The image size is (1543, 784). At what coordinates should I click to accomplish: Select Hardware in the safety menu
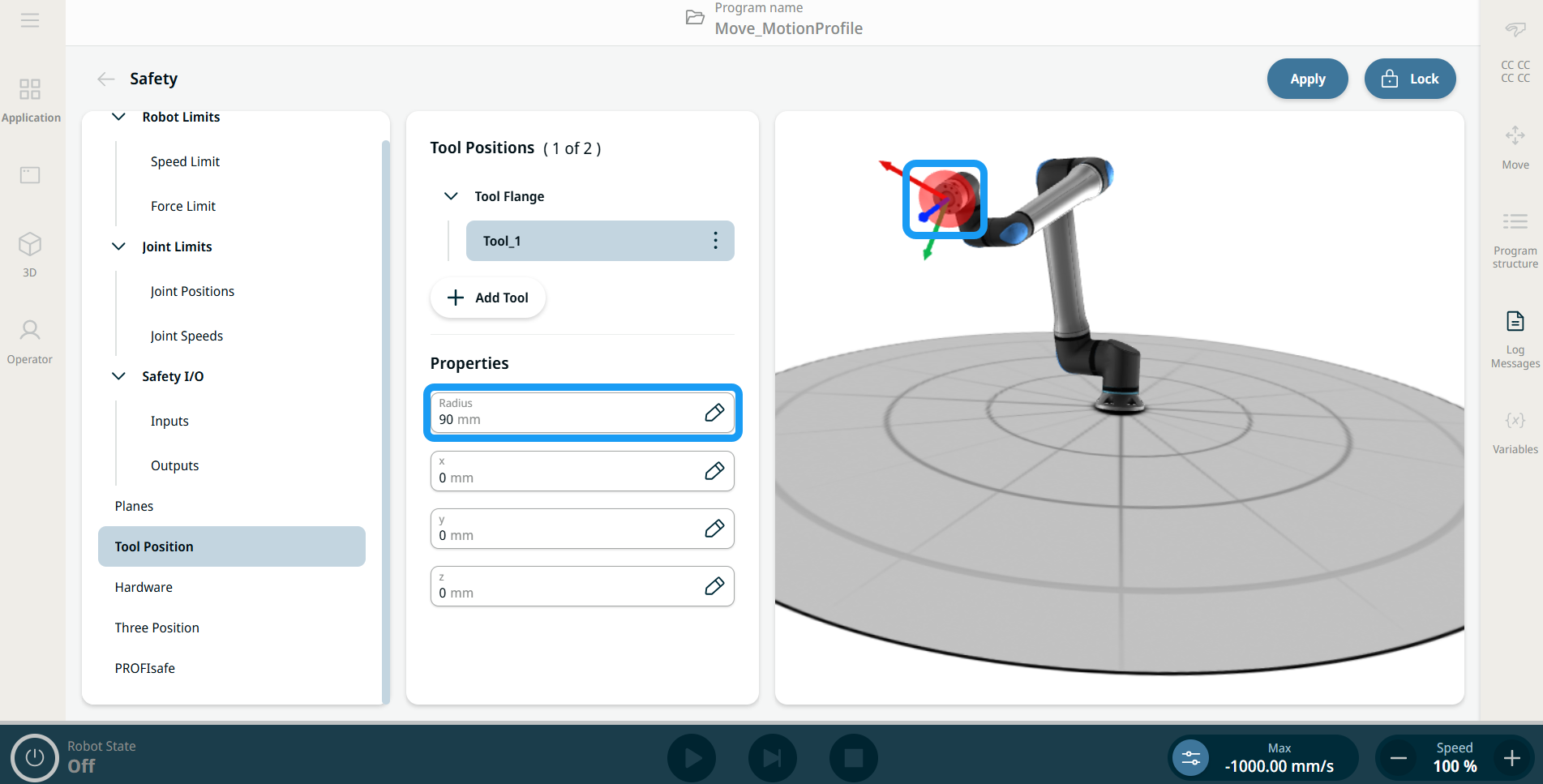pyautogui.click(x=144, y=587)
